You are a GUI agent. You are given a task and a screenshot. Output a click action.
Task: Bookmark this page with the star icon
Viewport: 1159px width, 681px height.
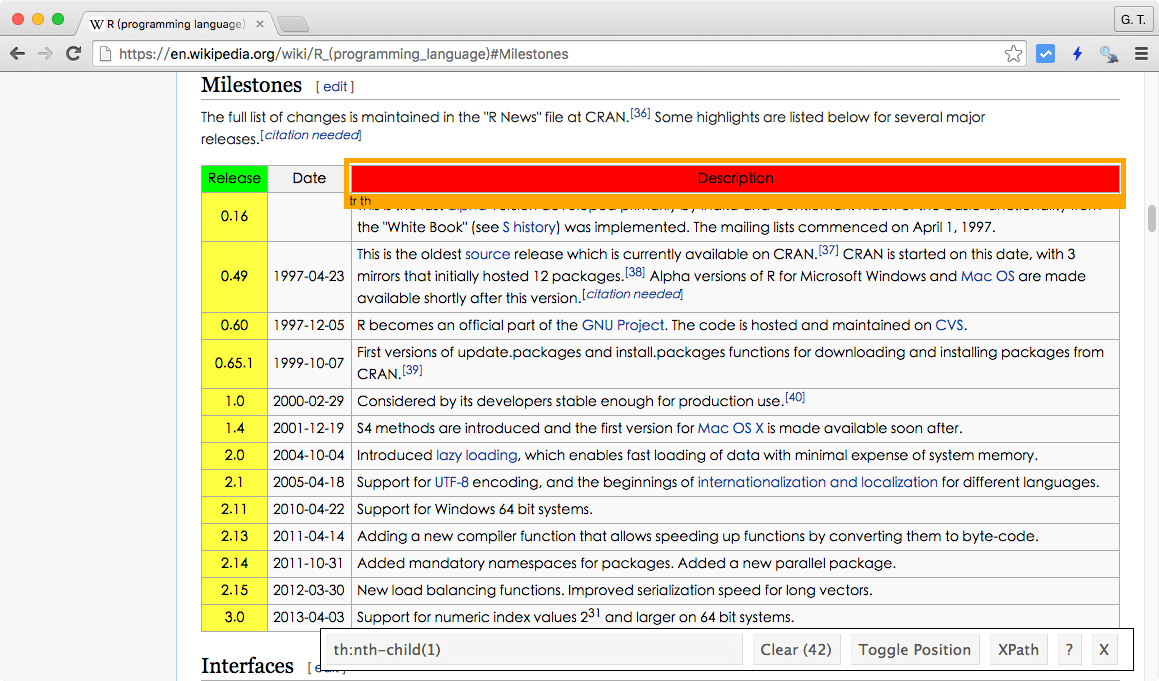click(x=1013, y=54)
